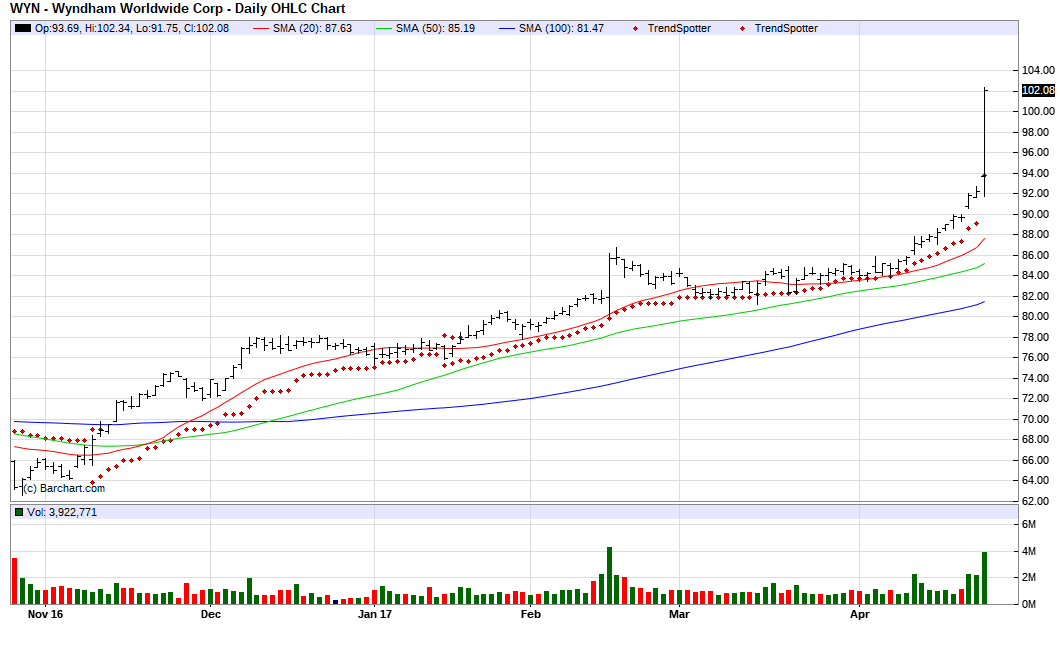Image resolution: width=1060 pixels, height=645 pixels.
Task: Click the red SMA (20) legend line
Action: click(x=261, y=28)
